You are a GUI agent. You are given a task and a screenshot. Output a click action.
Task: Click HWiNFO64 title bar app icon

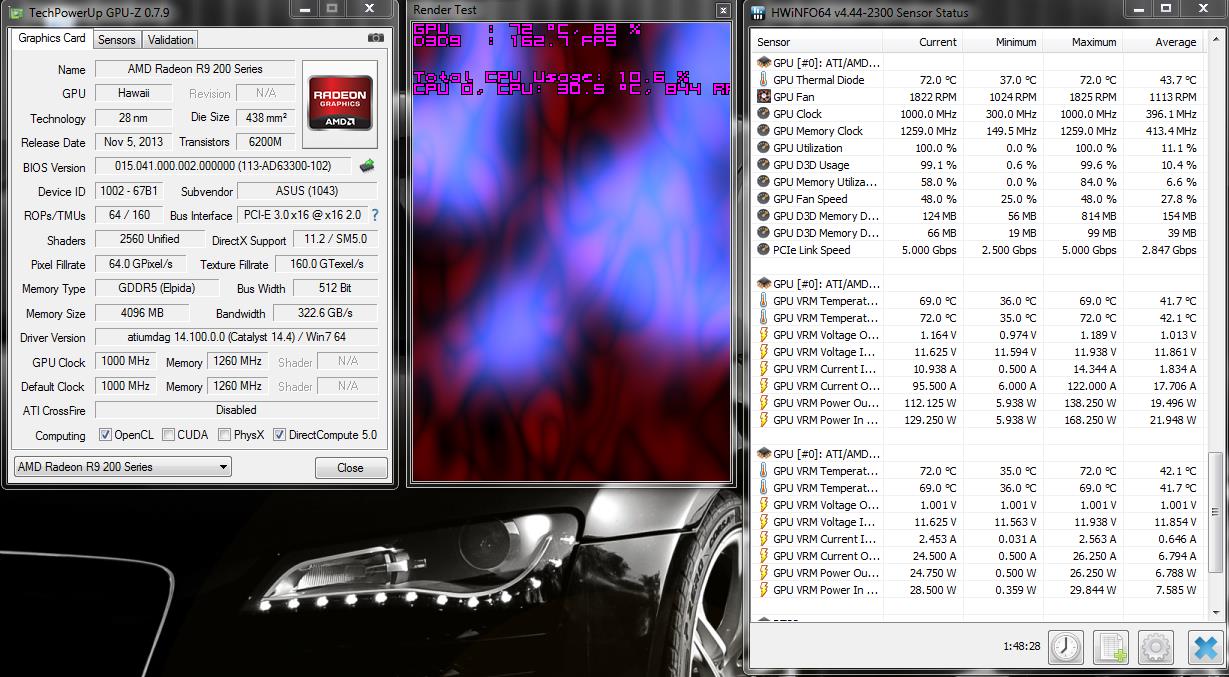(x=760, y=13)
